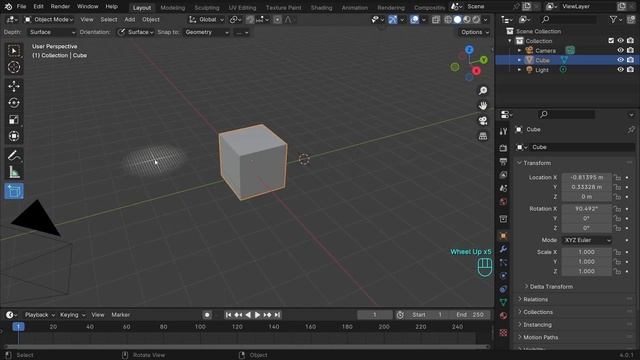Open the Keying popover
Viewport: 640px width, 360px height.
click(73, 315)
